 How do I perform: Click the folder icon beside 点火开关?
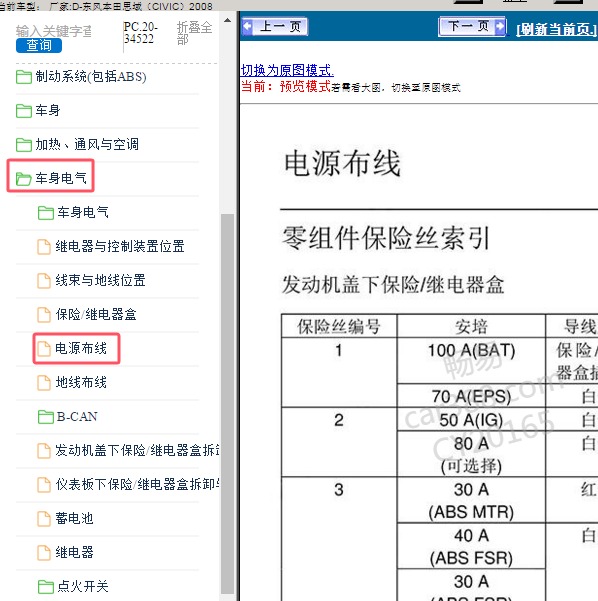[46, 587]
